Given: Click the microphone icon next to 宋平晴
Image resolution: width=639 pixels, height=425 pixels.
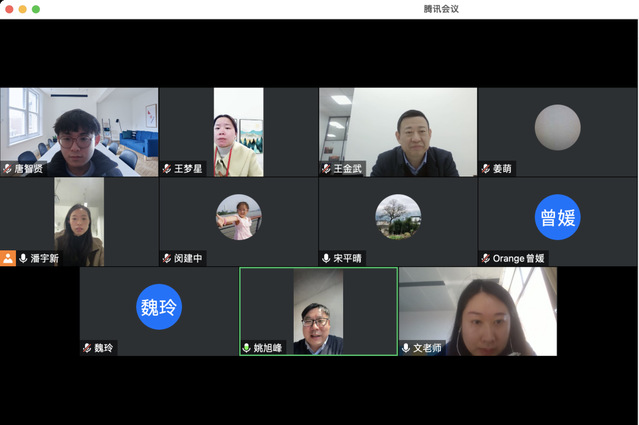Looking at the screenshot, I should coord(326,258).
